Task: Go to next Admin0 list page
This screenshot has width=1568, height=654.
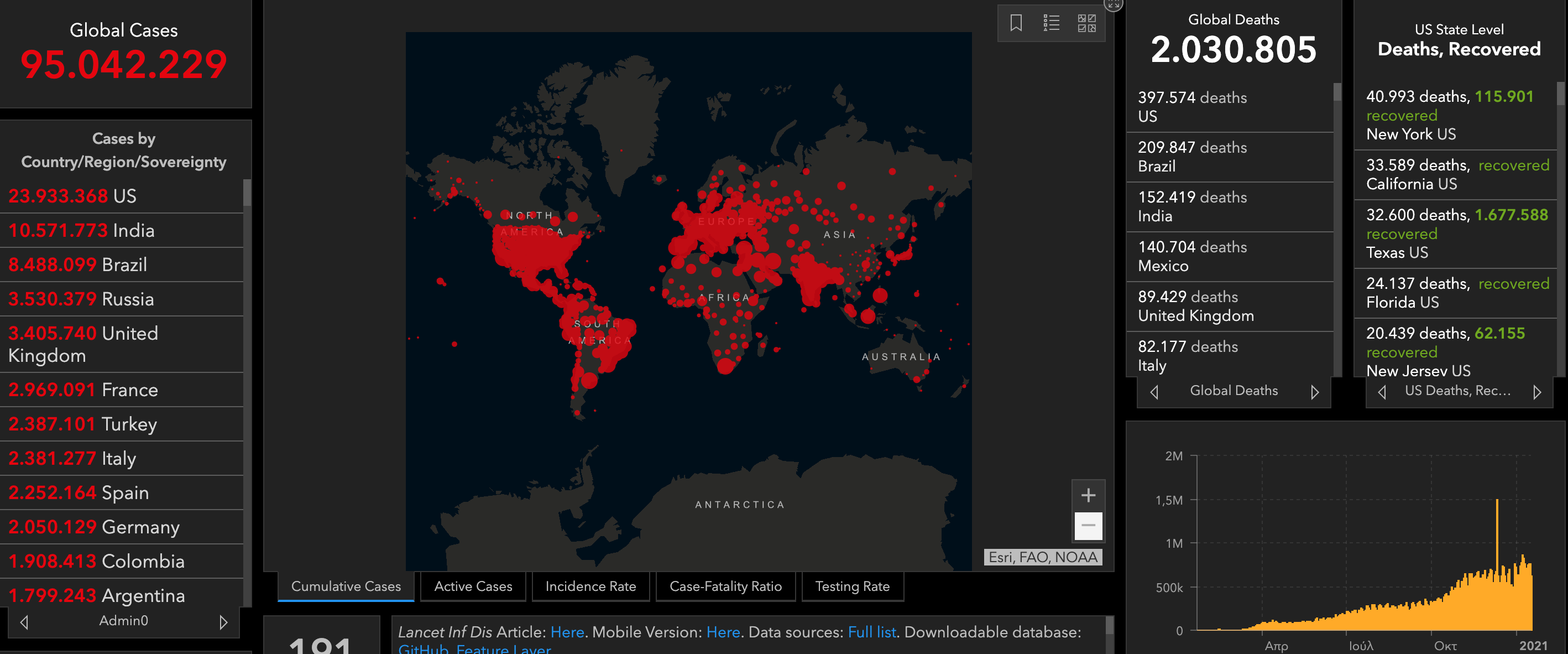Action: click(x=223, y=622)
